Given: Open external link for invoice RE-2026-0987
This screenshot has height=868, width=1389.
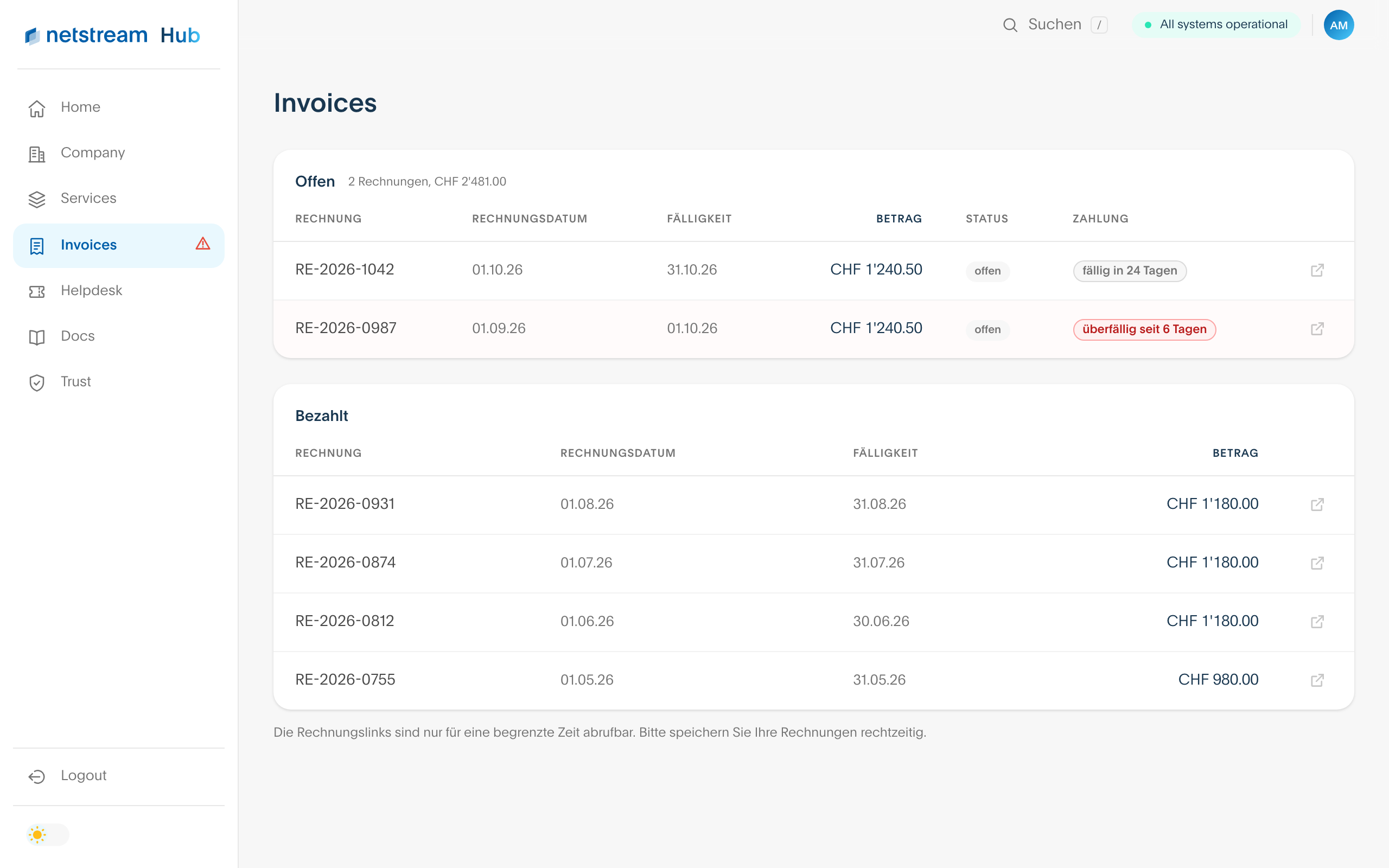Looking at the screenshot, I should click(1317, 329).
